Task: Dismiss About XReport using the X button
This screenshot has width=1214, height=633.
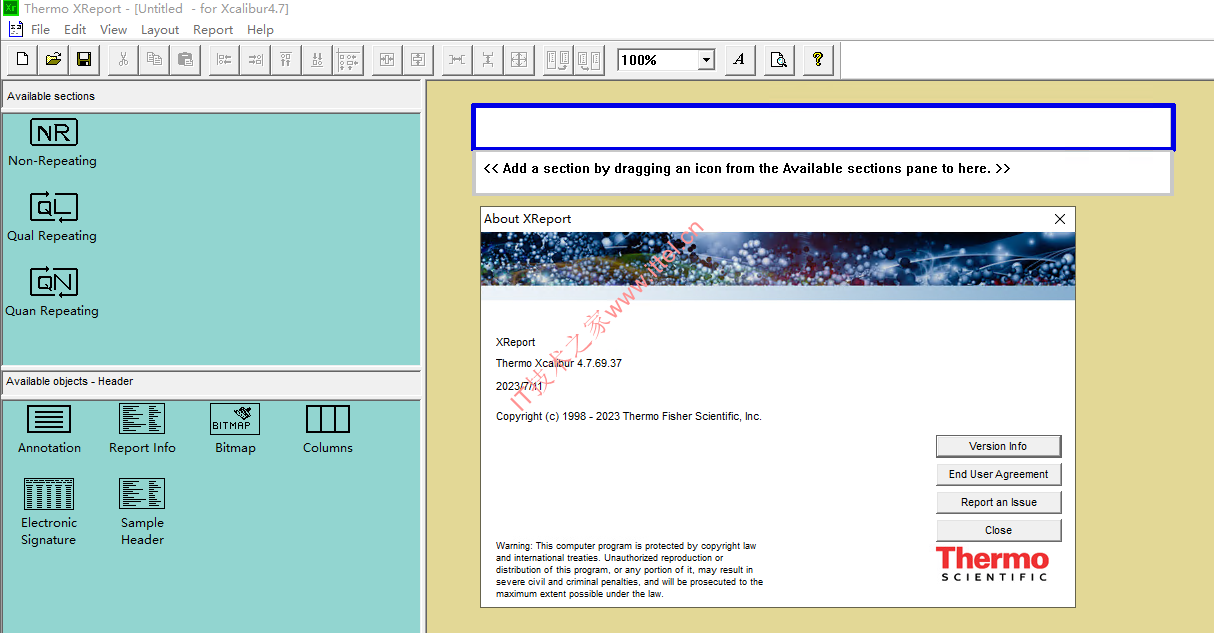Action: tap(1060, 219)
